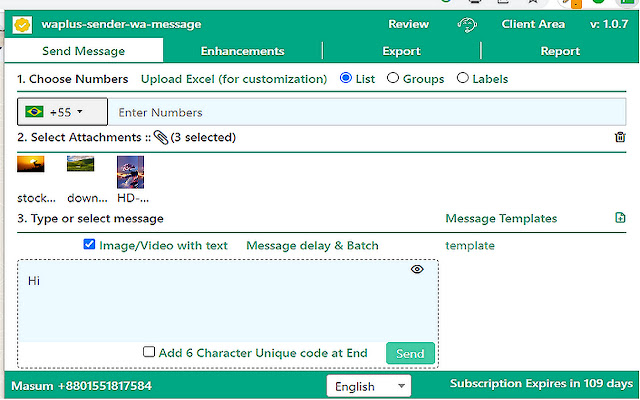Open the support headset icon
Image resolution: width=640 pixels, height=400 pixels.
coord(467,24)
